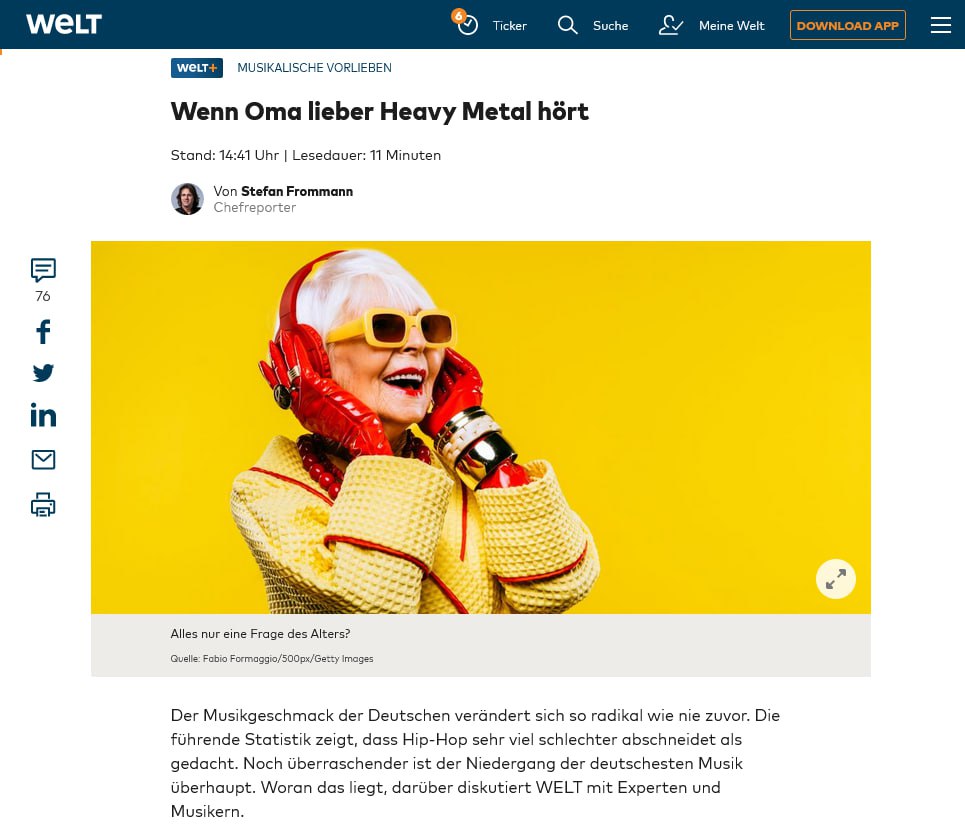Go to WELT homepage via logo
Image resolution: width=965 pixels, height=829 pixels.
click(x=64, y=25)
